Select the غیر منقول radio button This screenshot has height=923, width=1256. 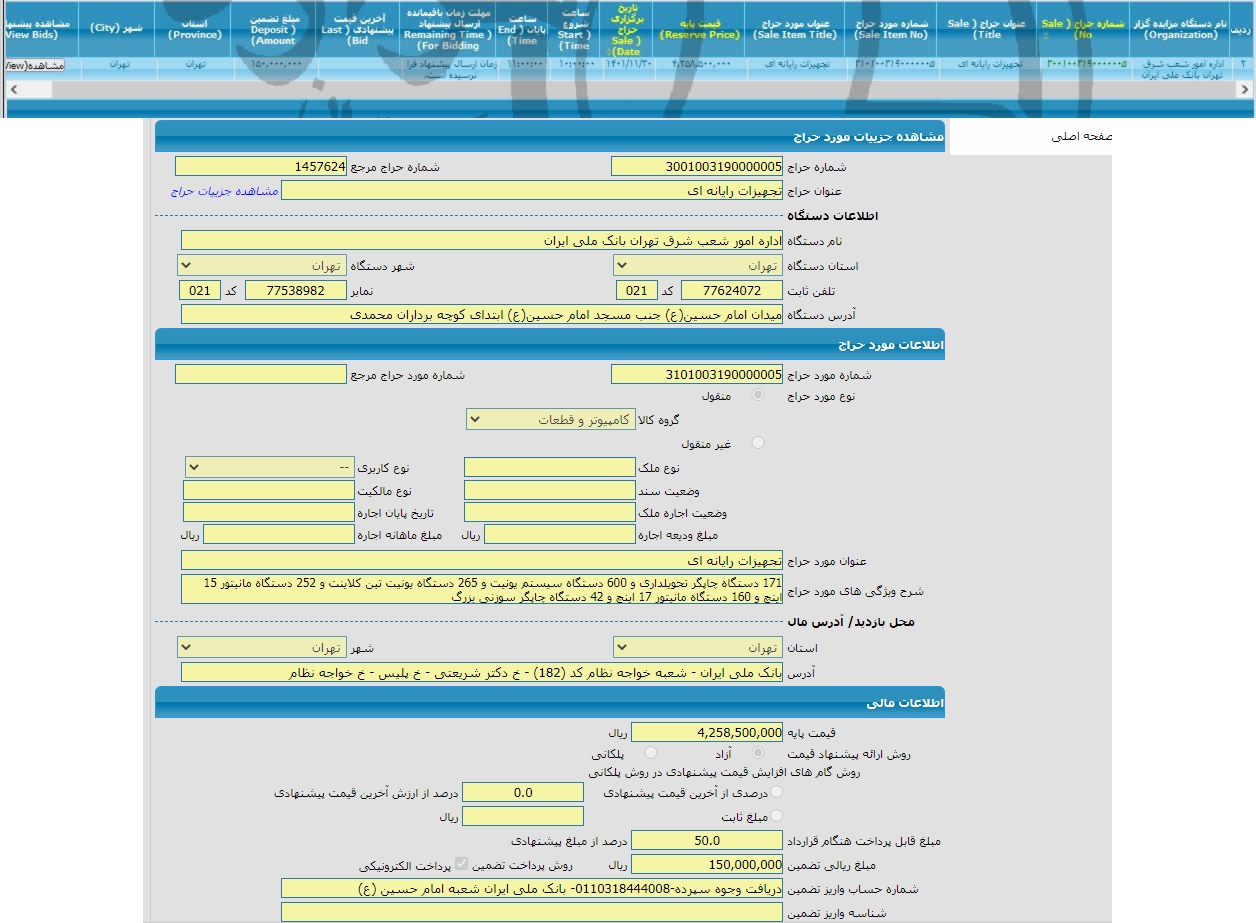(x=759, y=443)
